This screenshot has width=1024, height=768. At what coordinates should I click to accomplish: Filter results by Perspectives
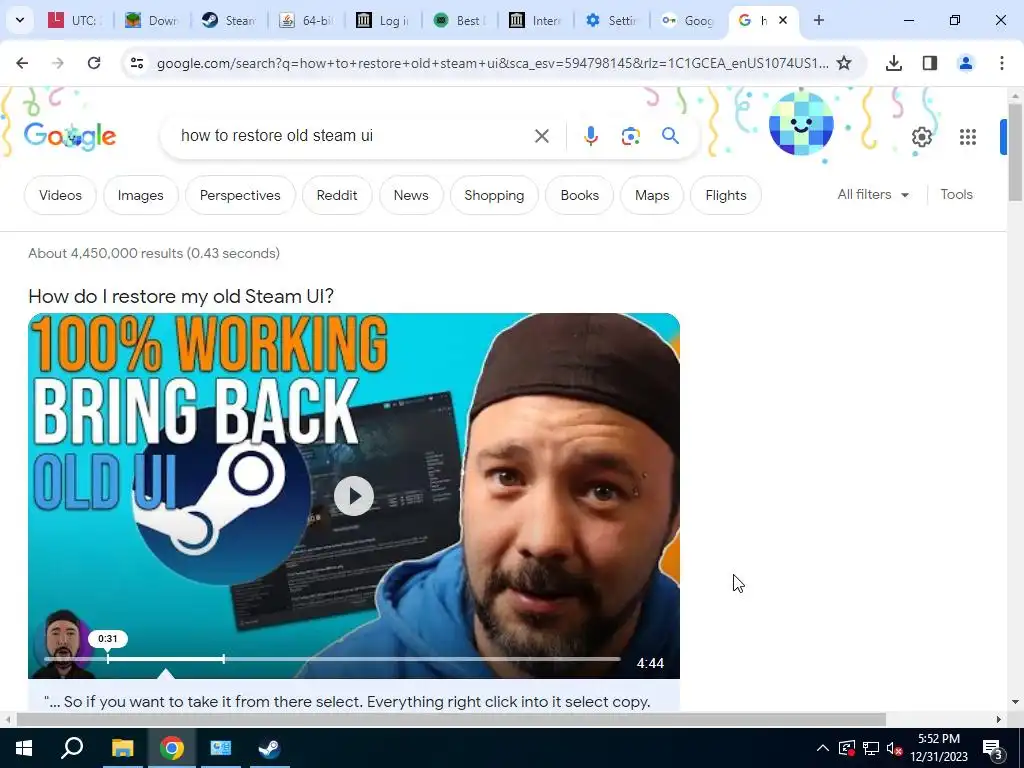pos(240,195)
